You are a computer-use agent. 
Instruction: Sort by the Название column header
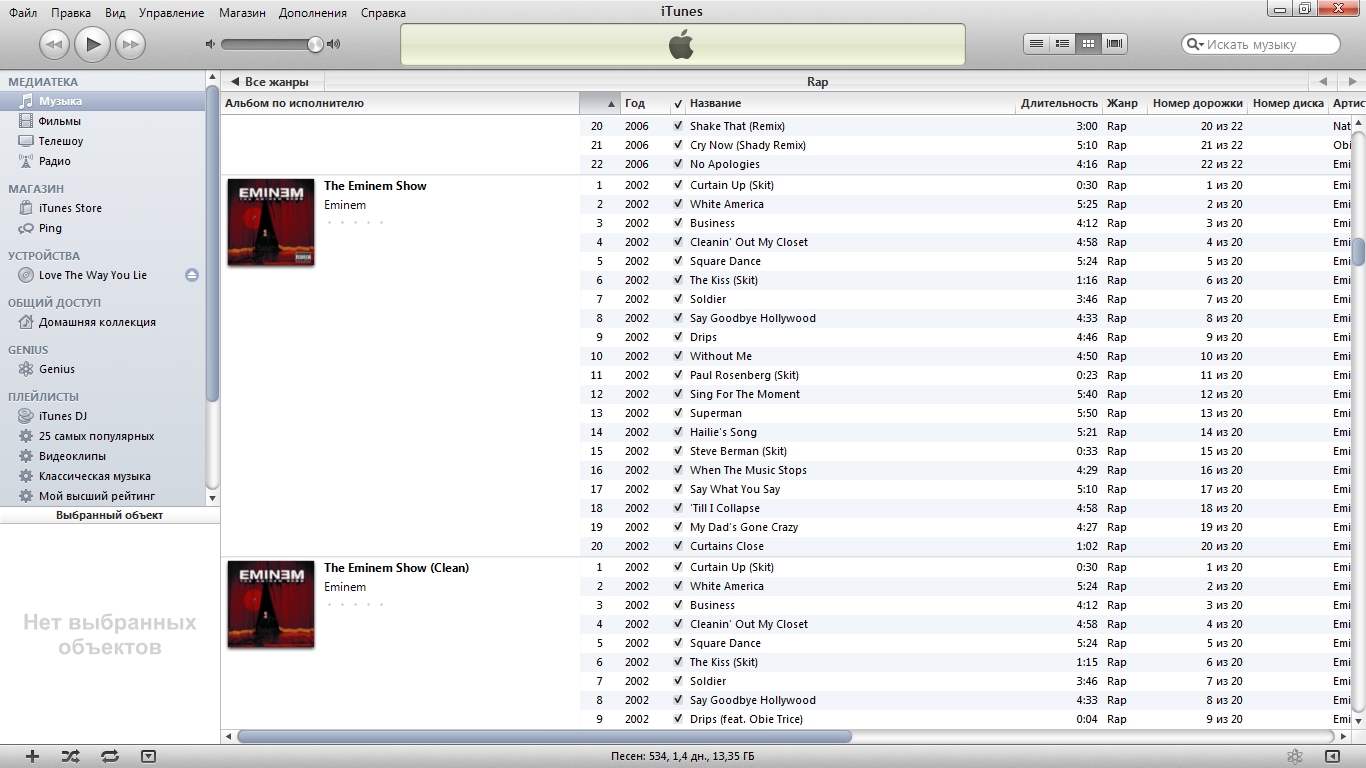pyautogui.click(x=850, y=103)
